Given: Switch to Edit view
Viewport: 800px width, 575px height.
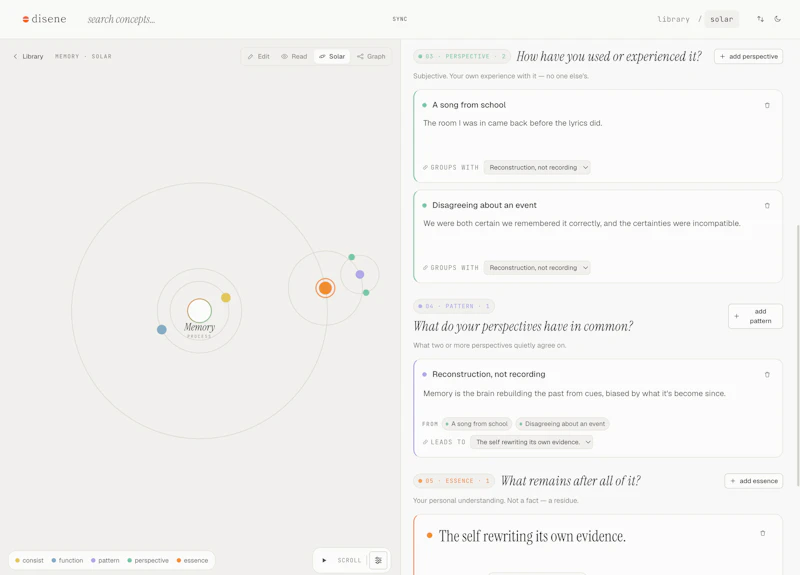Looking at the screenshot, I should pos(259,56).
